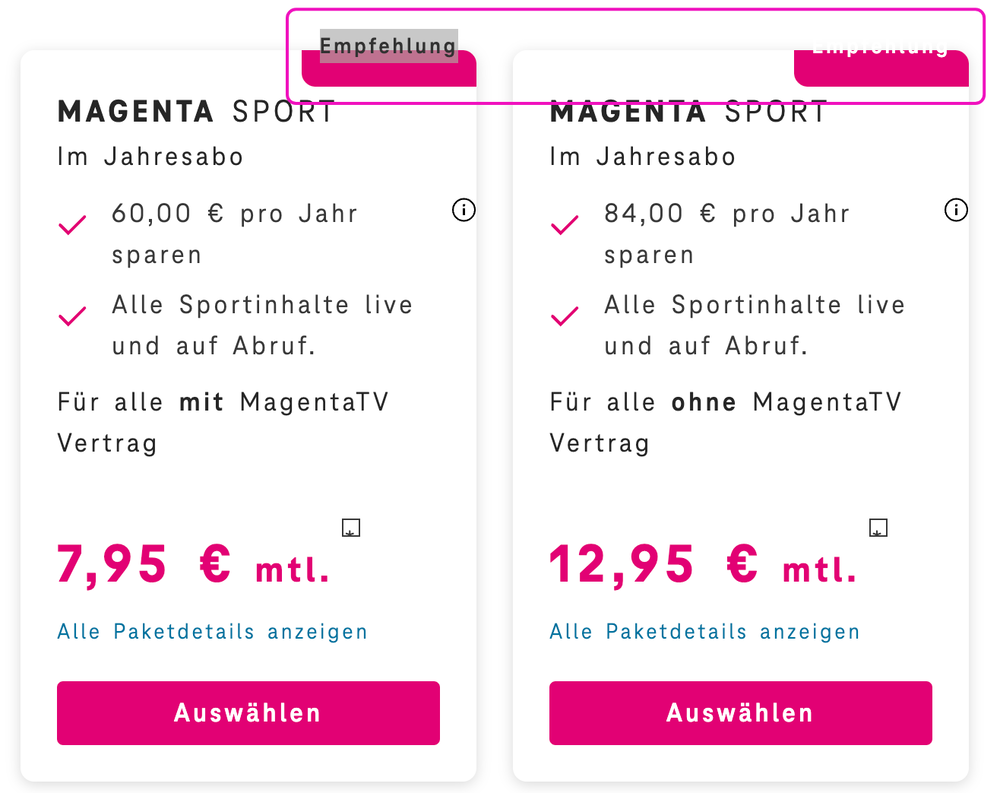Select the checkmark beside "84,00 € pro Jahr sparen"
Image resolution: width=1000 pixels, height=793 pixels.
[x=564, y=224]
